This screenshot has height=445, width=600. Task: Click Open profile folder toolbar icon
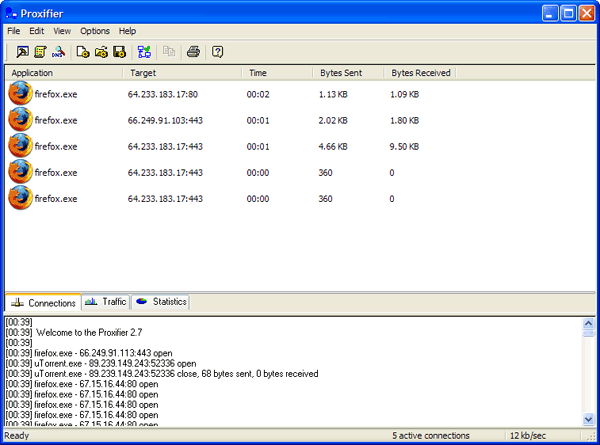click(101, 52)
